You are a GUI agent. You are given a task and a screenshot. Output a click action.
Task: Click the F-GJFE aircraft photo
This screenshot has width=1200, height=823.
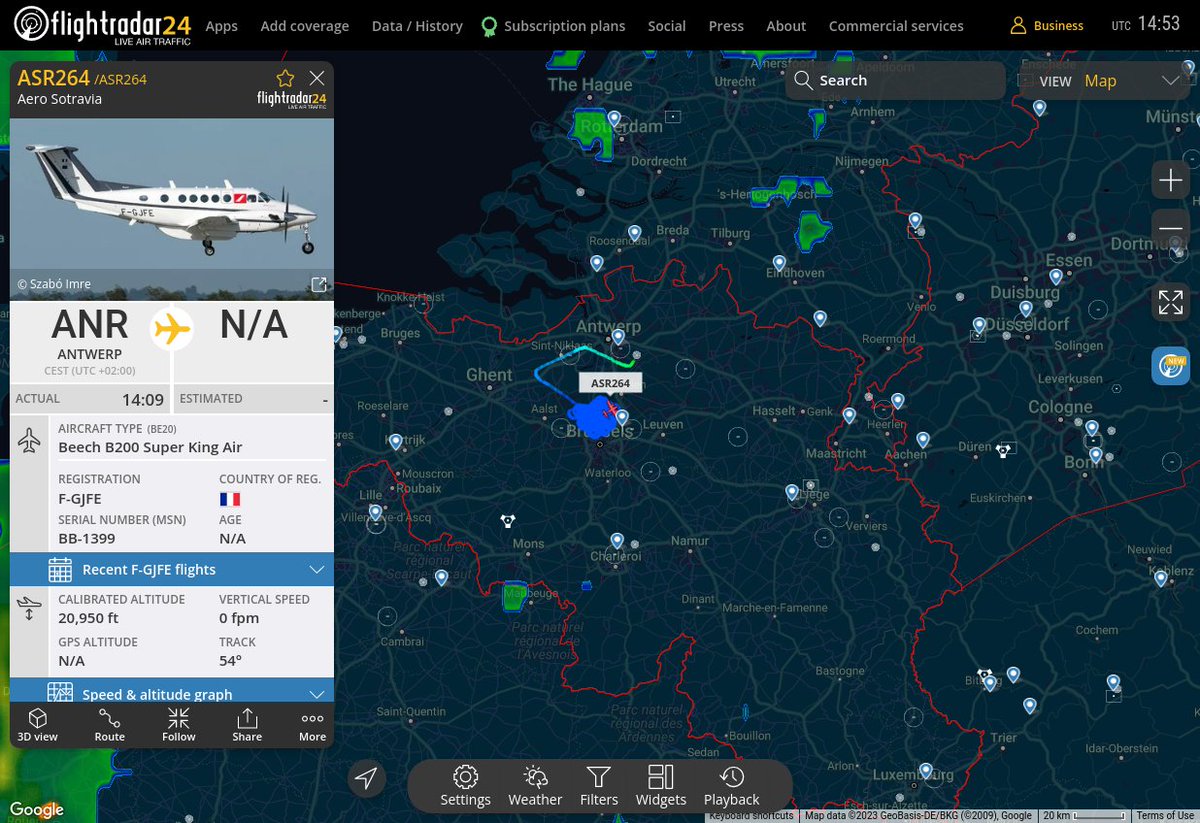pyautogui.click(x=172, y=209)
